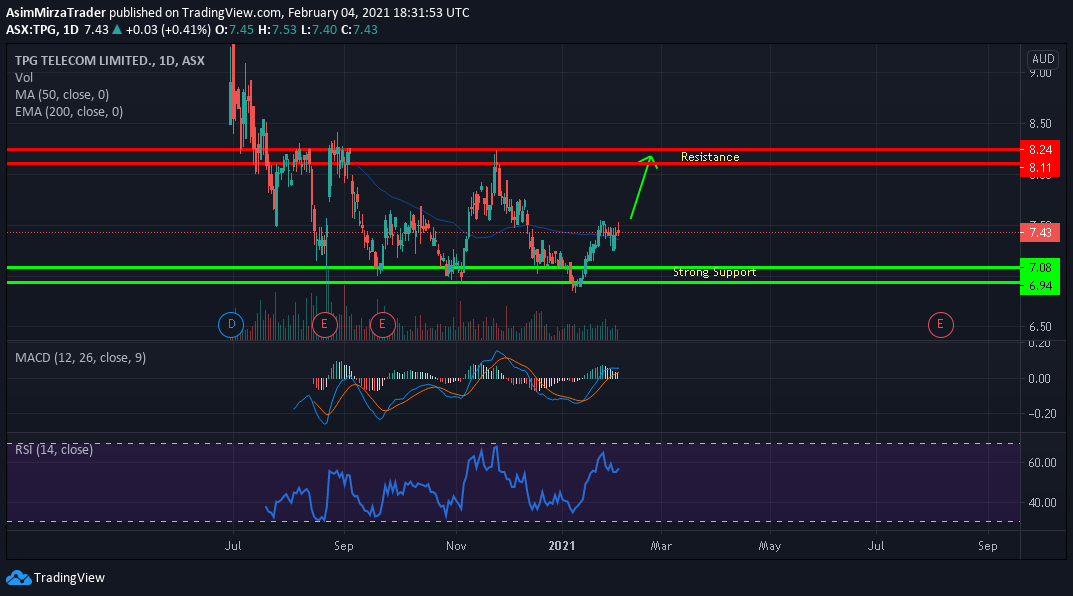This screenshot has height=596, width=1073.
Task: Select the 8.11 resistance price label
Action: pyautogui.click(x=1040, y=168)
